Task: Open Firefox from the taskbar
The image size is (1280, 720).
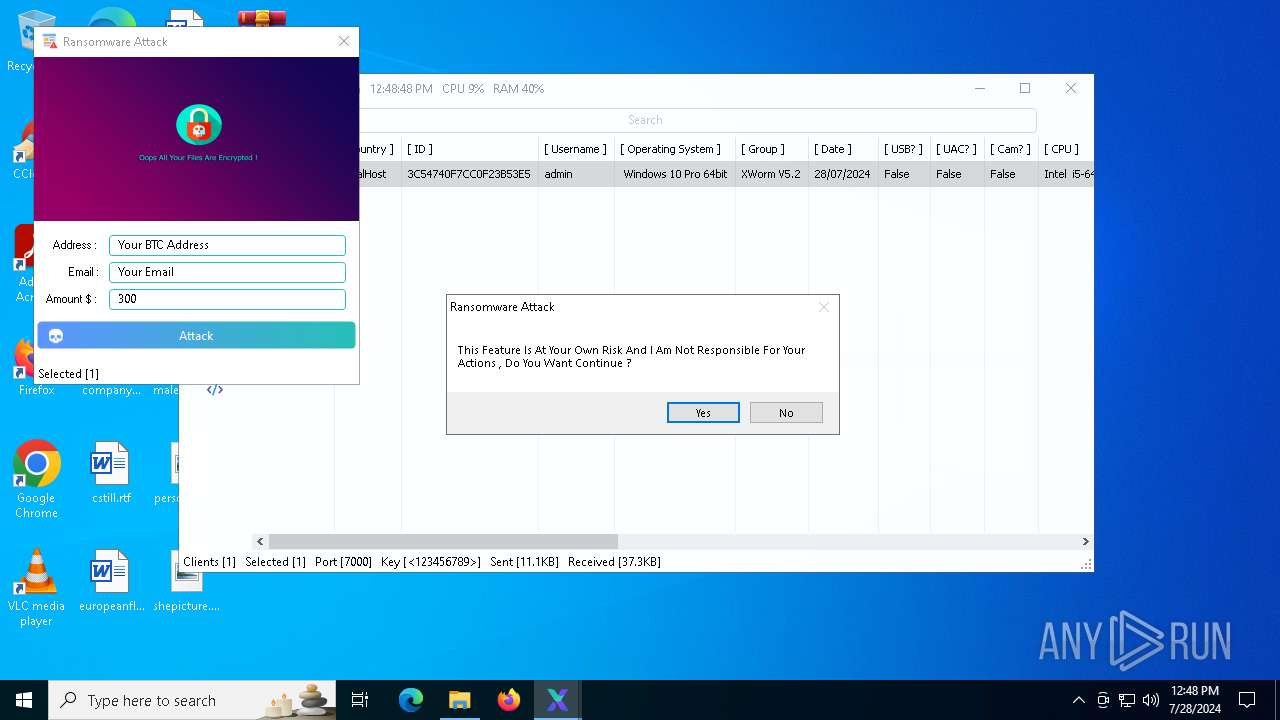Action: [508, 700]
